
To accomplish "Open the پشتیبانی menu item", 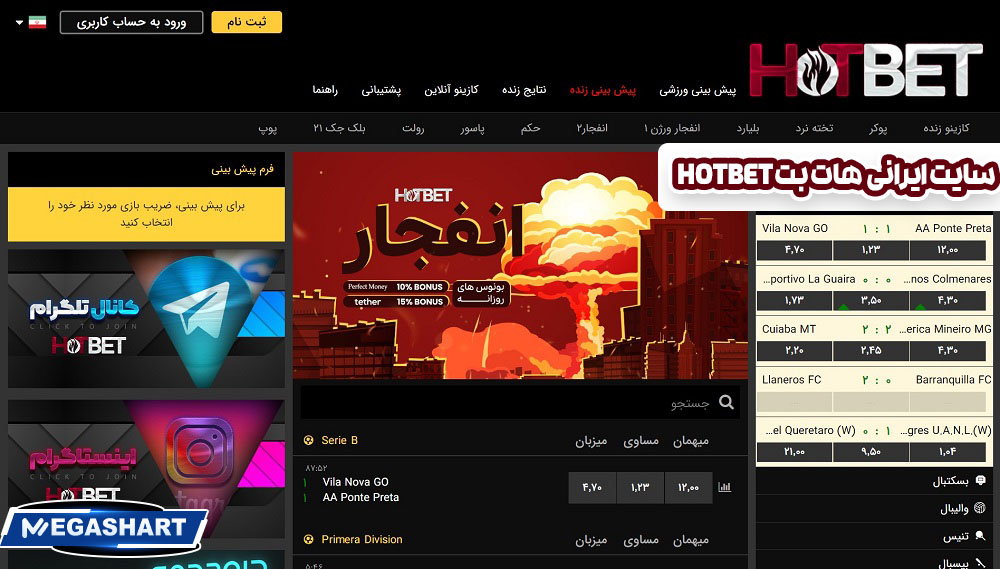I will (x=381, y=90).
